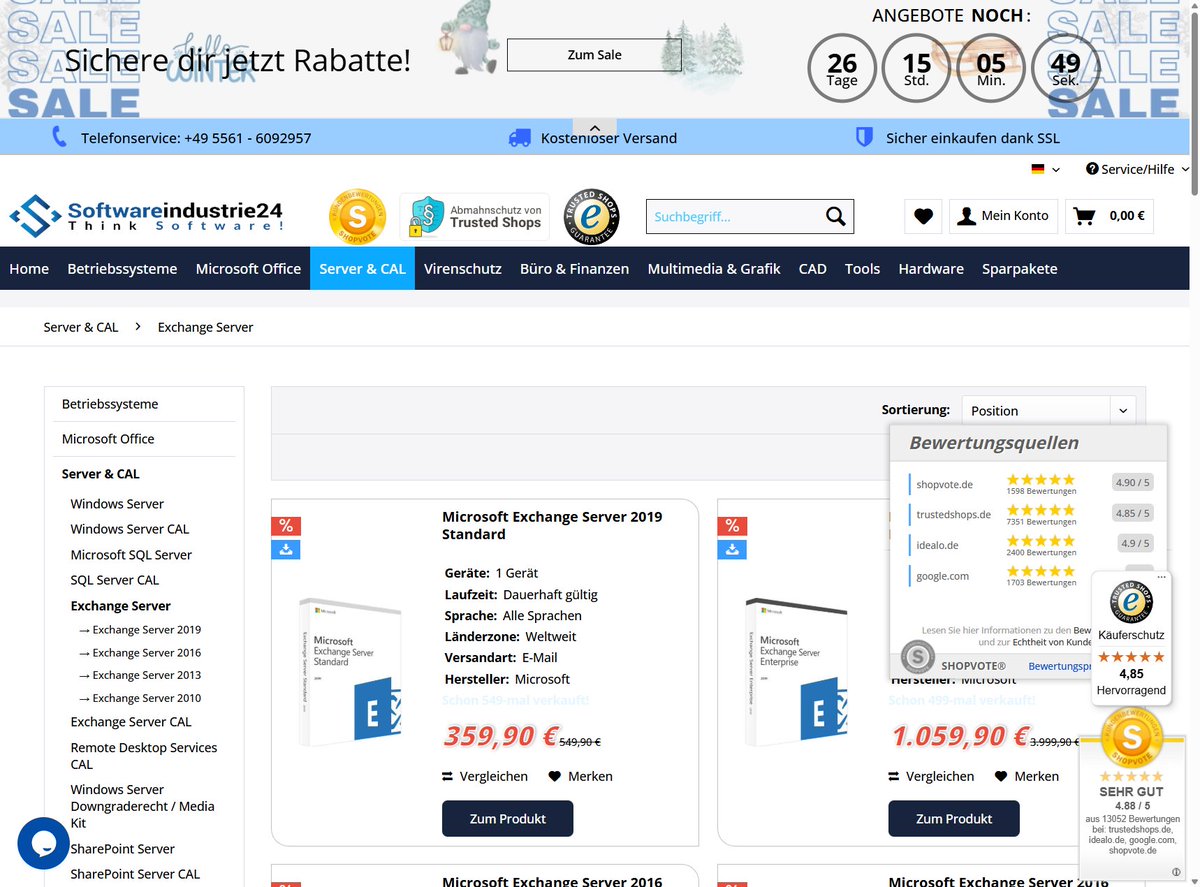This screenshot has width=1200, height=887.
Task: Open the German flag language dropdown
Action: coord(1046,169)
